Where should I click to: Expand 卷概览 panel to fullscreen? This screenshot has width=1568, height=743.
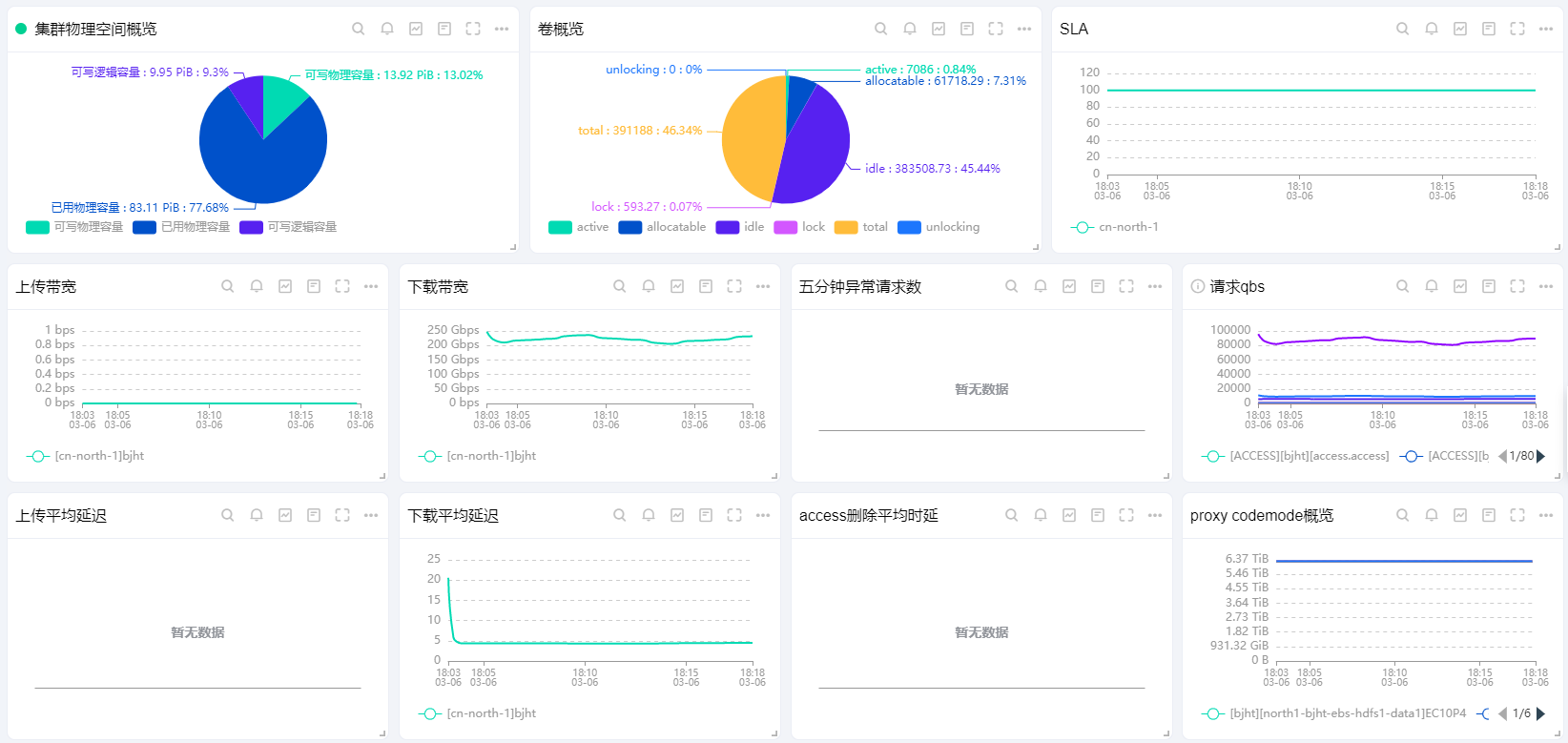click(996, 29)
